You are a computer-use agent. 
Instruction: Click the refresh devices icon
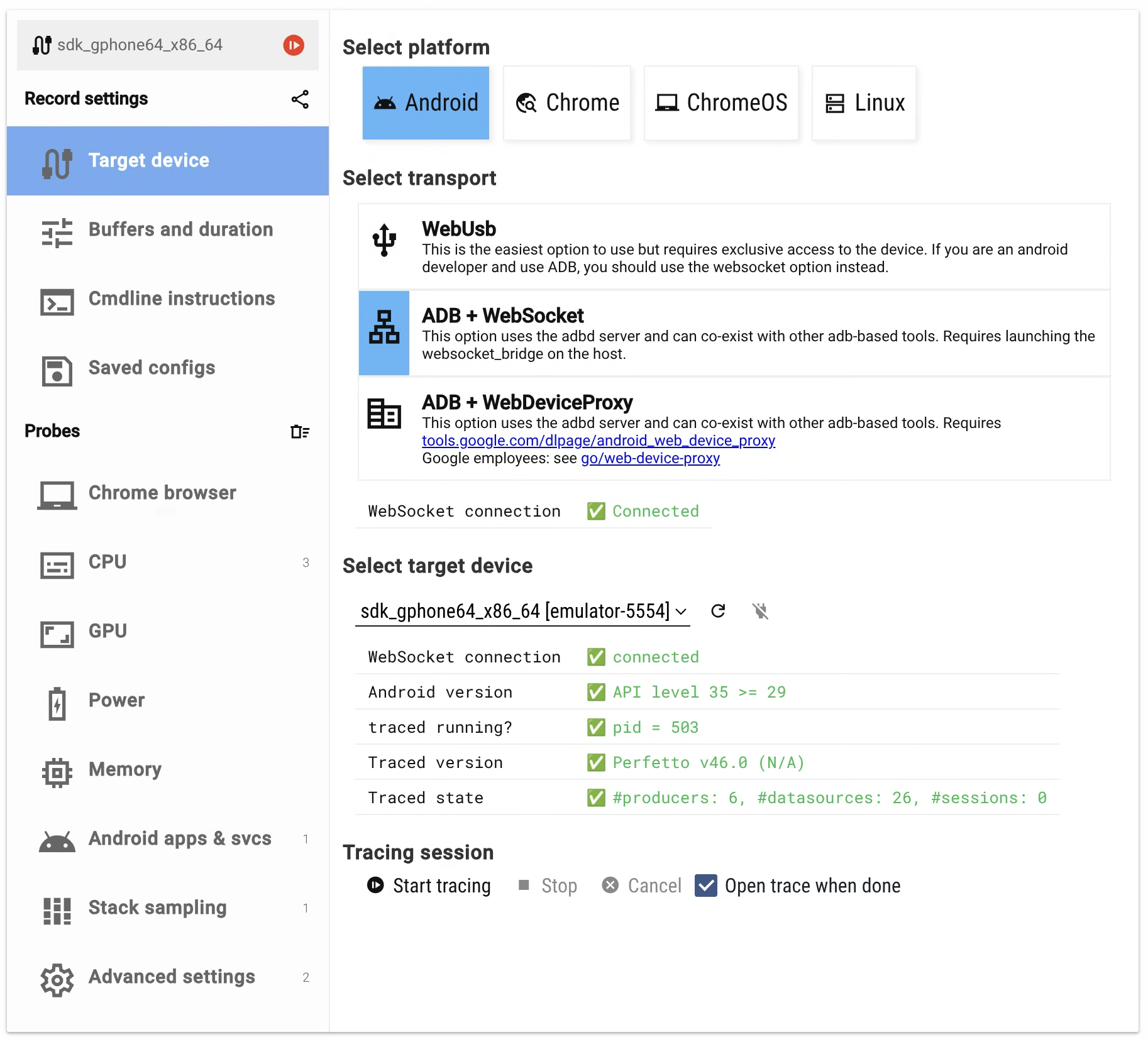(718, 611)
